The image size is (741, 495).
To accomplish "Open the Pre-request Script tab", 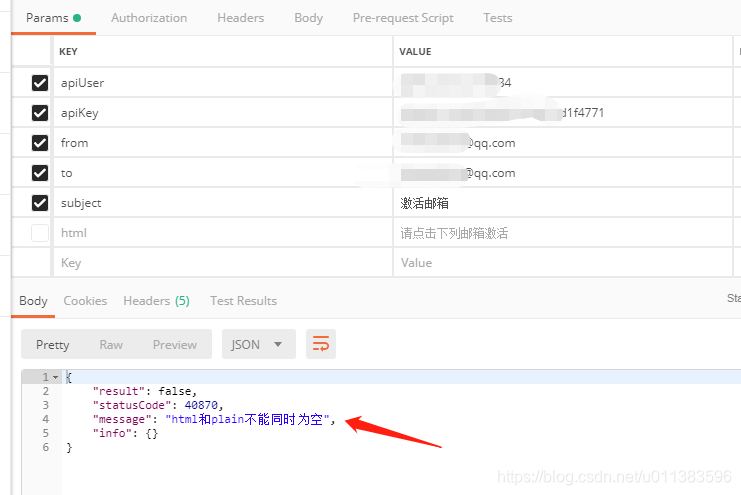I will click(403, 18).
